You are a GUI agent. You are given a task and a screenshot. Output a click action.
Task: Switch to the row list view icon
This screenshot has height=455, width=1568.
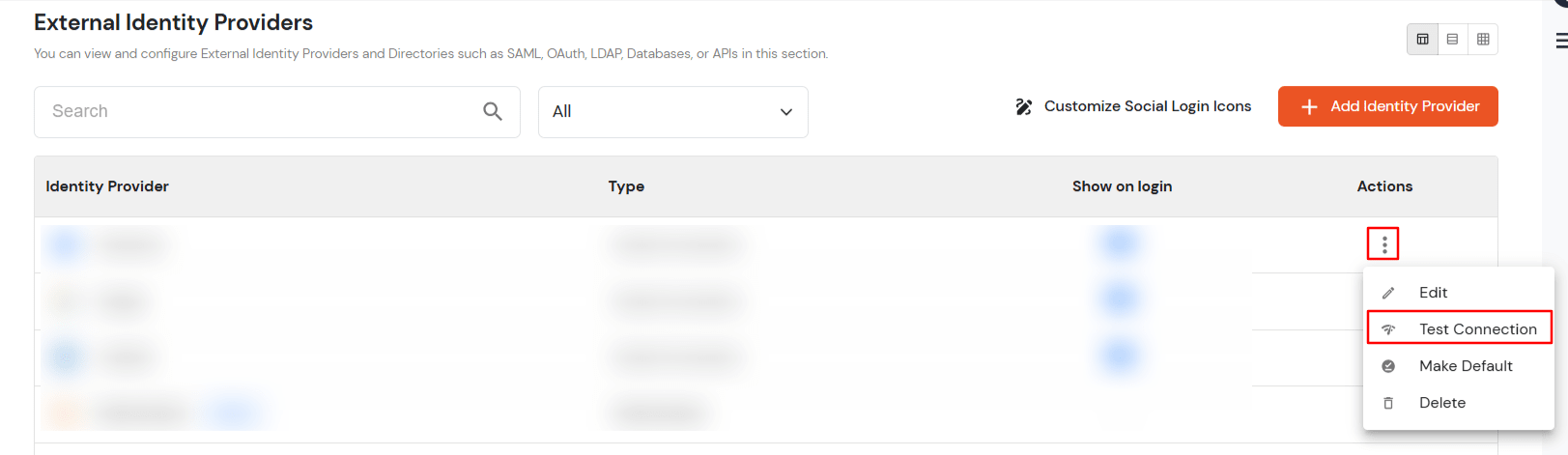[x=1452, y=40]
